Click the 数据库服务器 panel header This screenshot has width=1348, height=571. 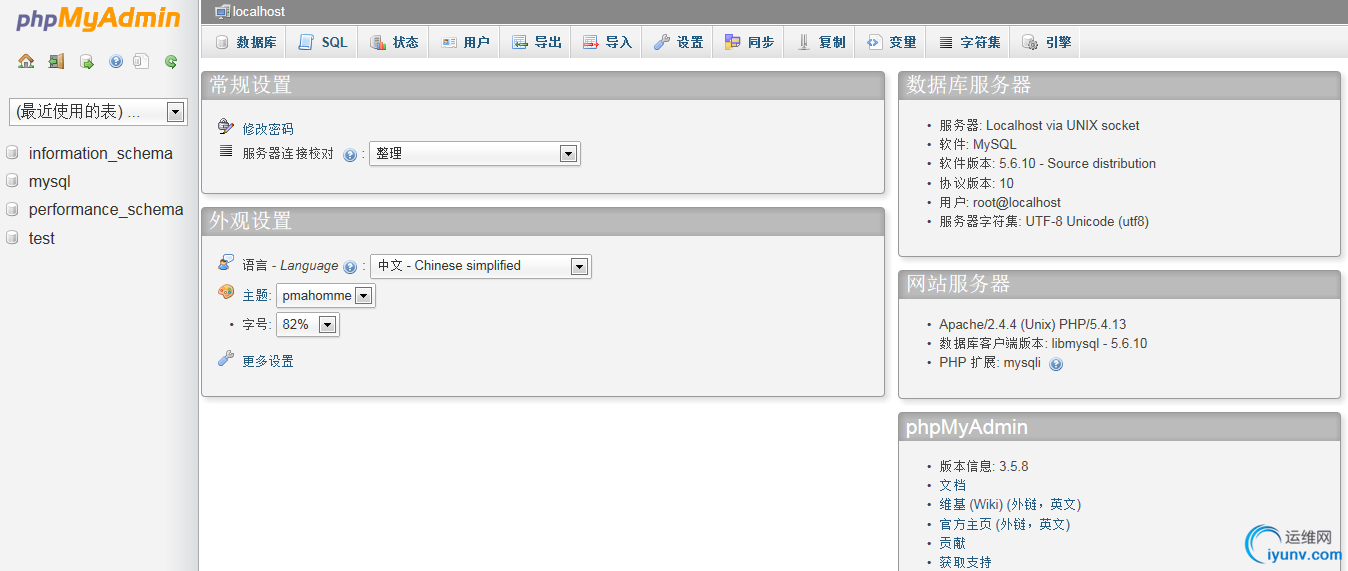tap(1119, 85)
